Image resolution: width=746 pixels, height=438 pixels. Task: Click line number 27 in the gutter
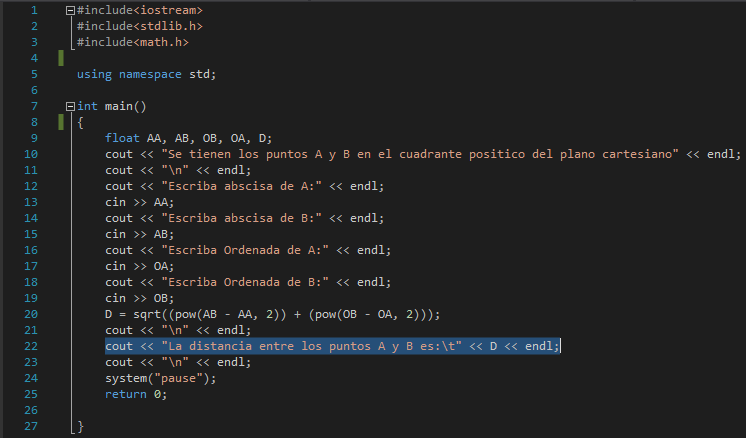(31, 426)
